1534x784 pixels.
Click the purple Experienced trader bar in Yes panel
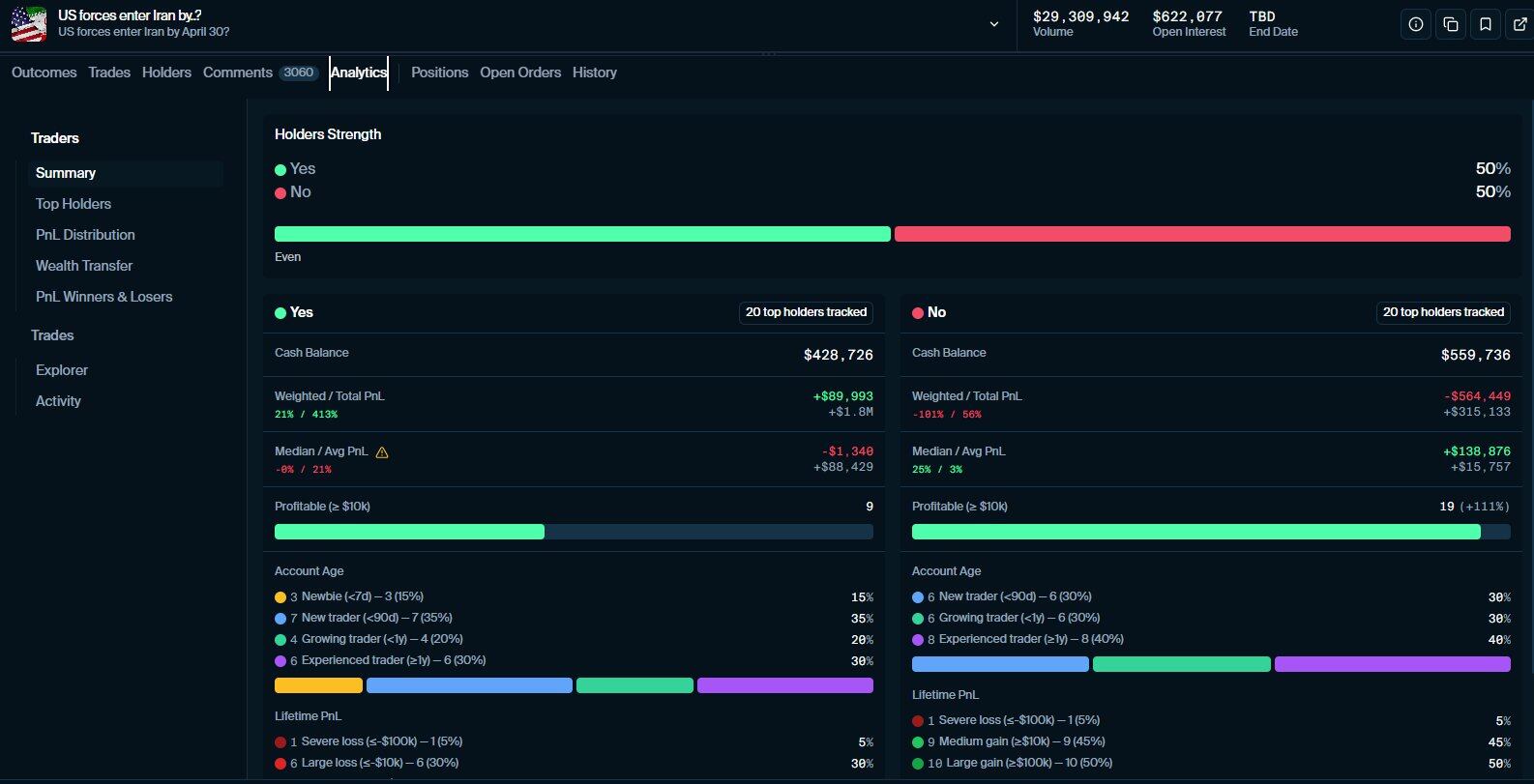point(784,685)
